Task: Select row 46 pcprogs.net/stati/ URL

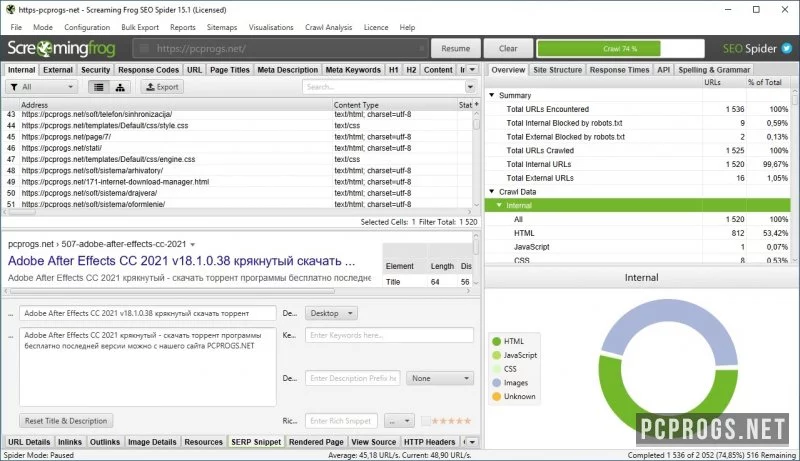Action: click(x=62, y=148)
